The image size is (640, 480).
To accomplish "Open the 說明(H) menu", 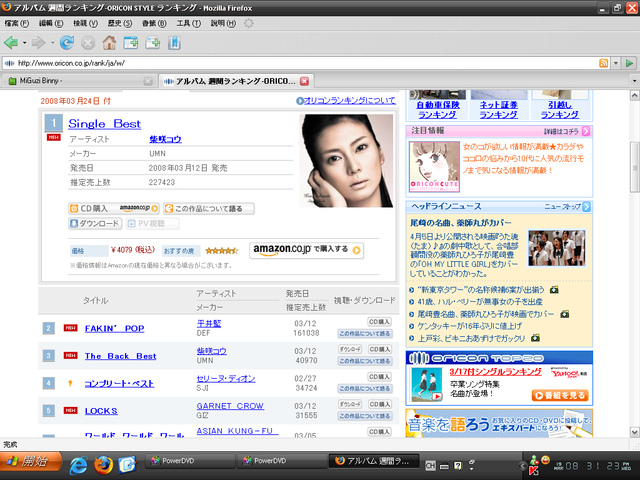I will [223, 23].
